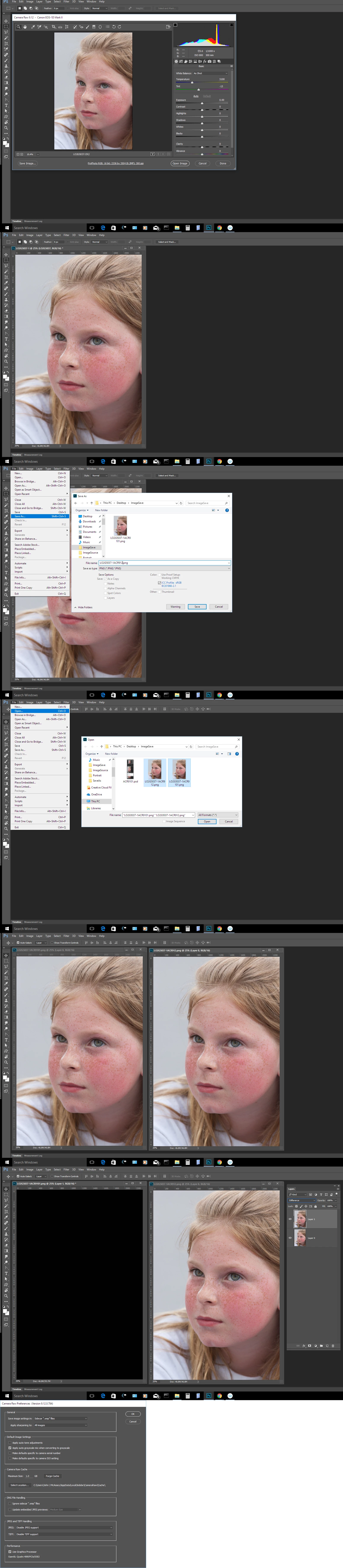Screen dimensions: 343x1568
Task: Open Apply sharpening to dropdown
Action: tap(61, 1425)
